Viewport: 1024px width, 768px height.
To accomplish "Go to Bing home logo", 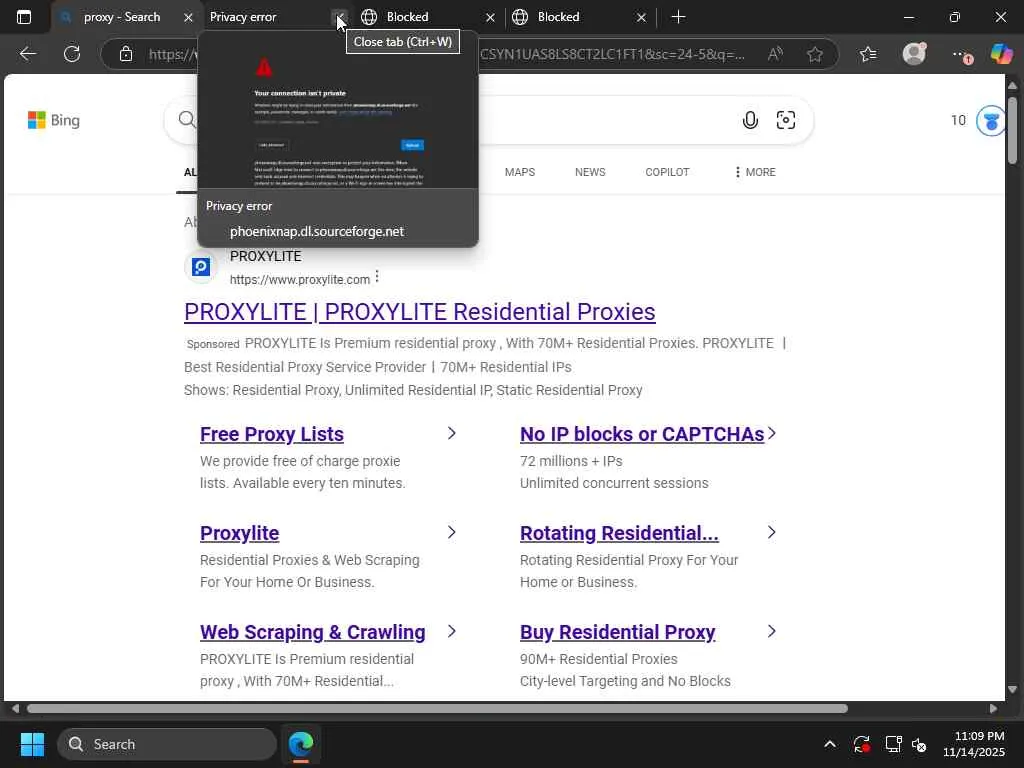I will tap(54, 120).
